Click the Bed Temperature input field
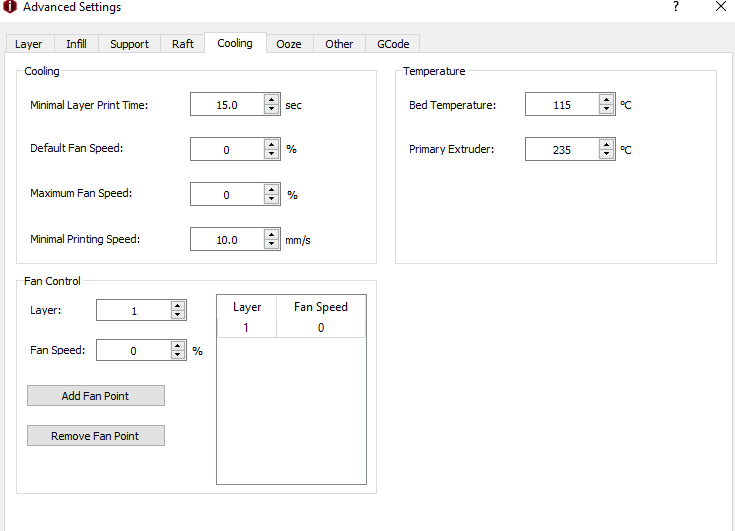735x531 pixels. [x=561, y=105]
